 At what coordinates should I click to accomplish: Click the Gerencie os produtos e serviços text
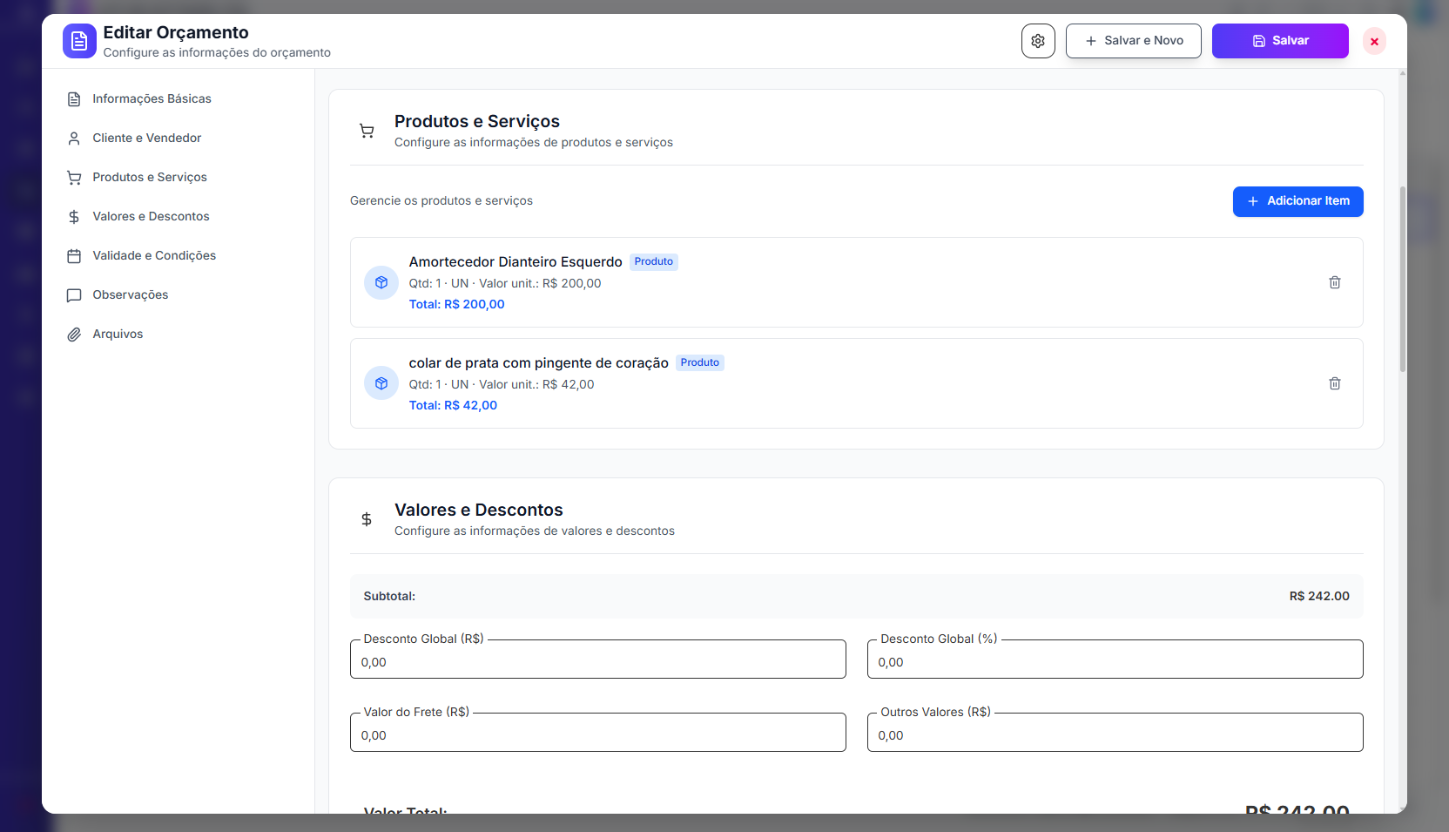[x=441, y=201]
